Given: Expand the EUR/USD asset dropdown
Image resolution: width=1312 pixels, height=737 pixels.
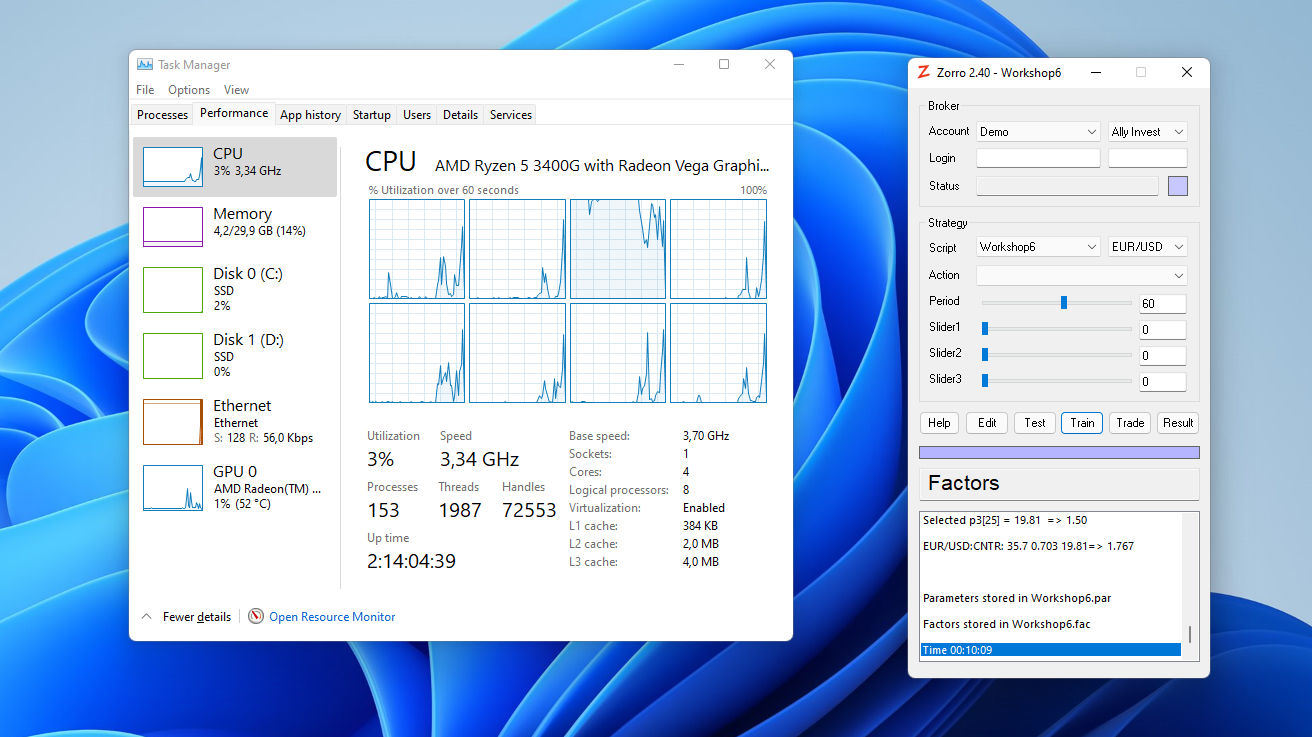Looking at the screenshot, I should click(1147, 247).
